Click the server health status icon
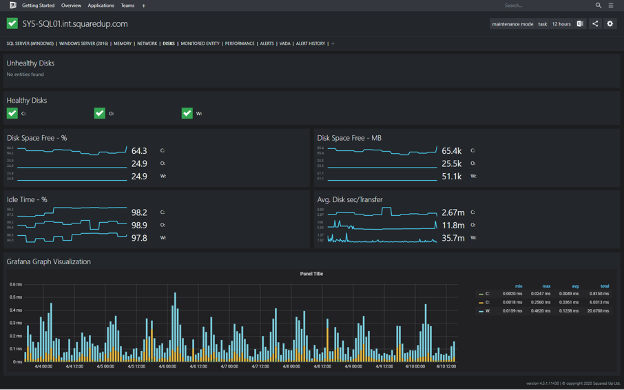 point(12,23)
